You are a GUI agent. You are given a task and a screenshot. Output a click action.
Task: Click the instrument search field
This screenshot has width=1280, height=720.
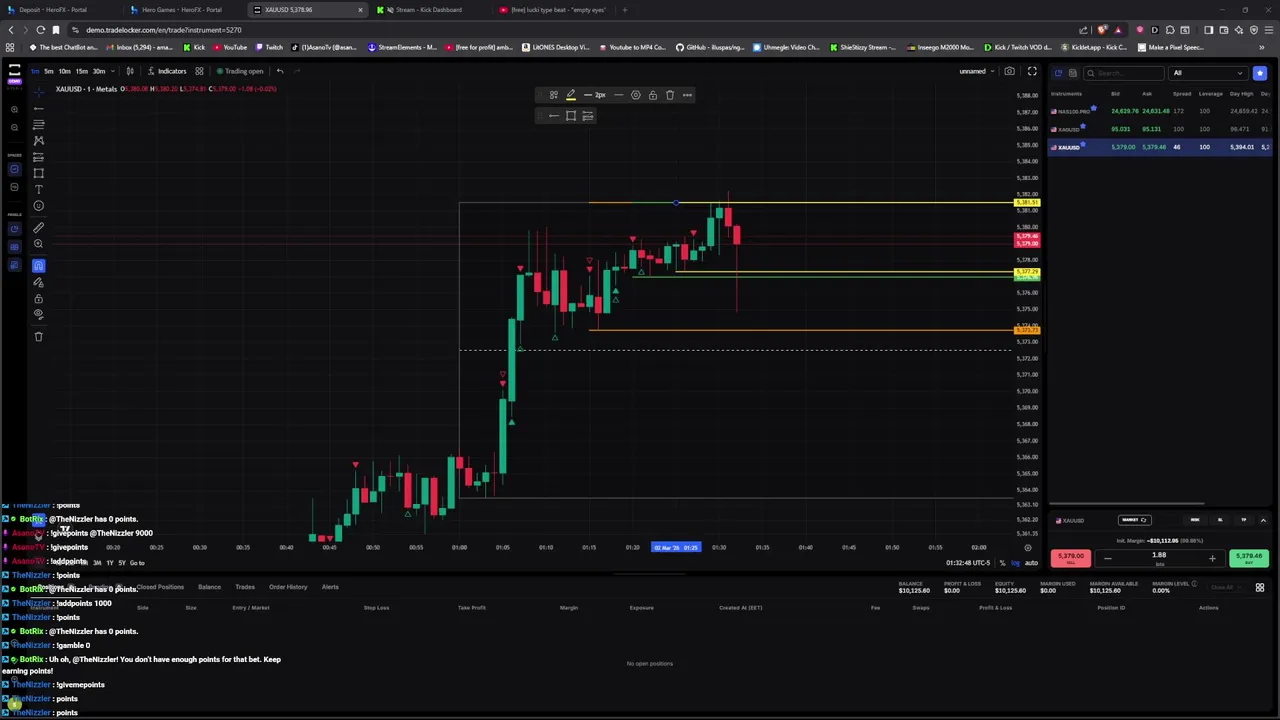point(1125,73)
